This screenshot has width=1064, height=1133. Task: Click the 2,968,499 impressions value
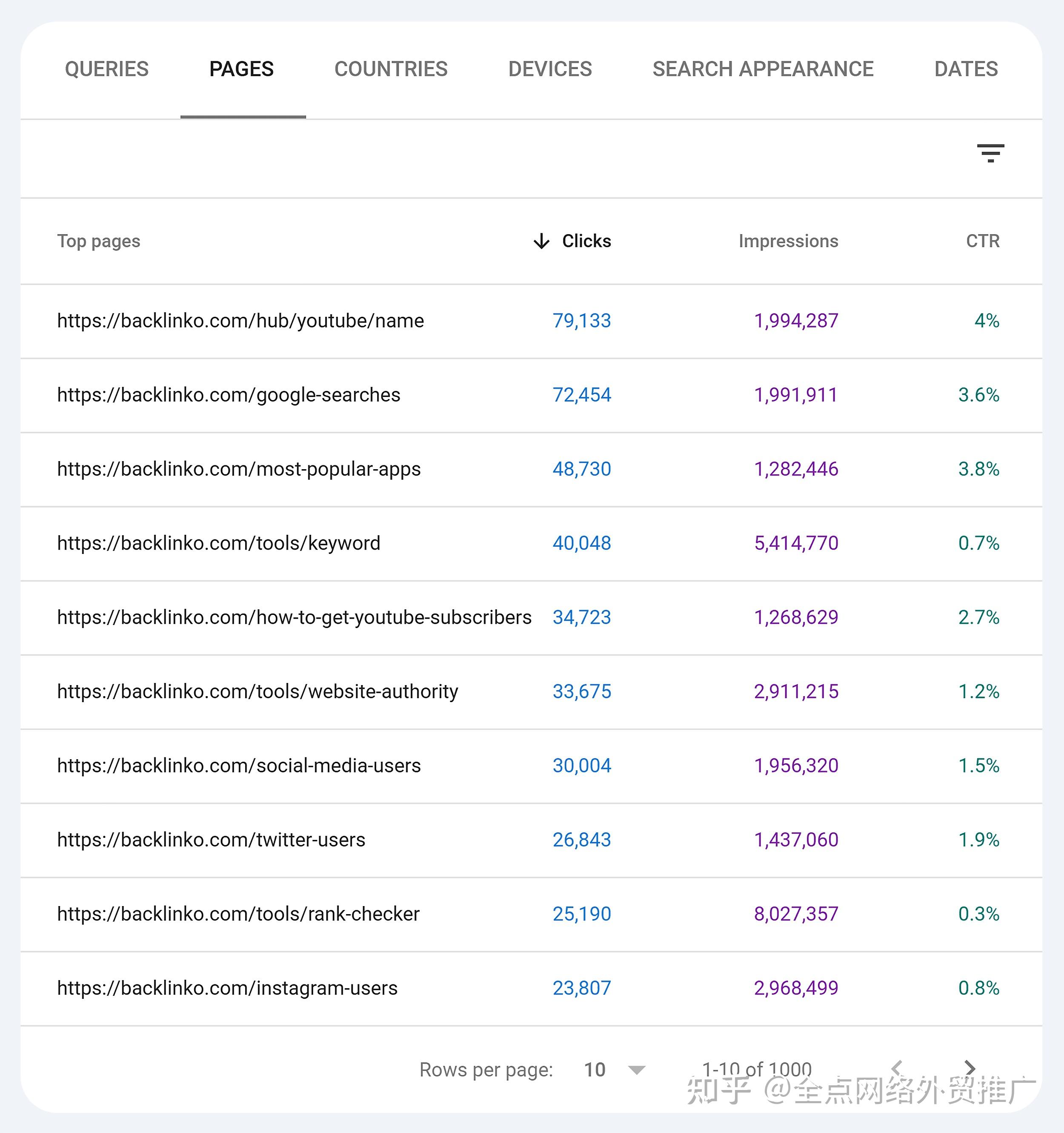tap(796, 988)
